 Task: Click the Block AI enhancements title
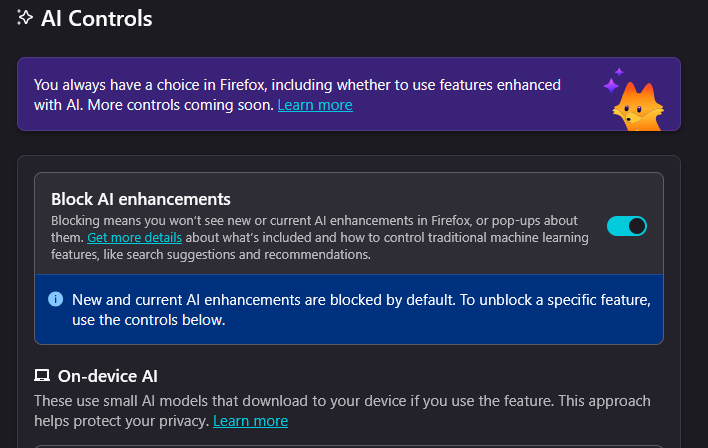141,199
